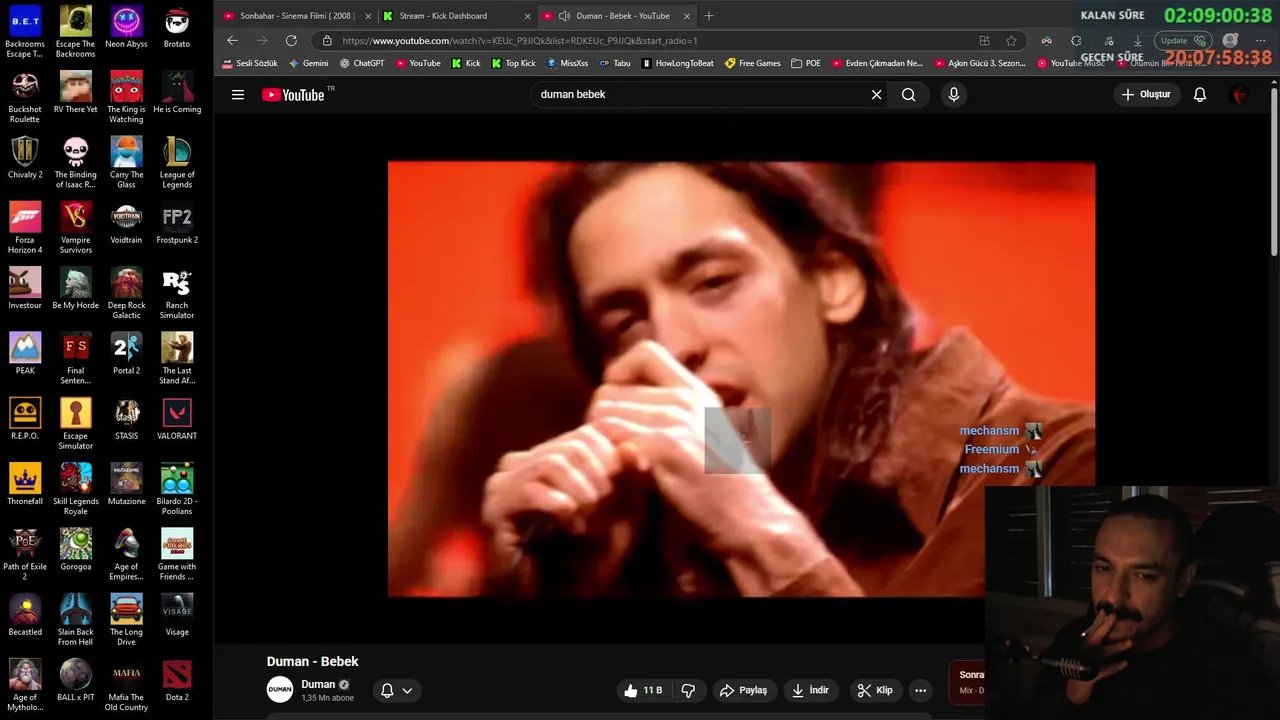Screen dimensions: 1280x720
Task: Open YouTube guide hamburger menu
Action: [x=238, y=95]
